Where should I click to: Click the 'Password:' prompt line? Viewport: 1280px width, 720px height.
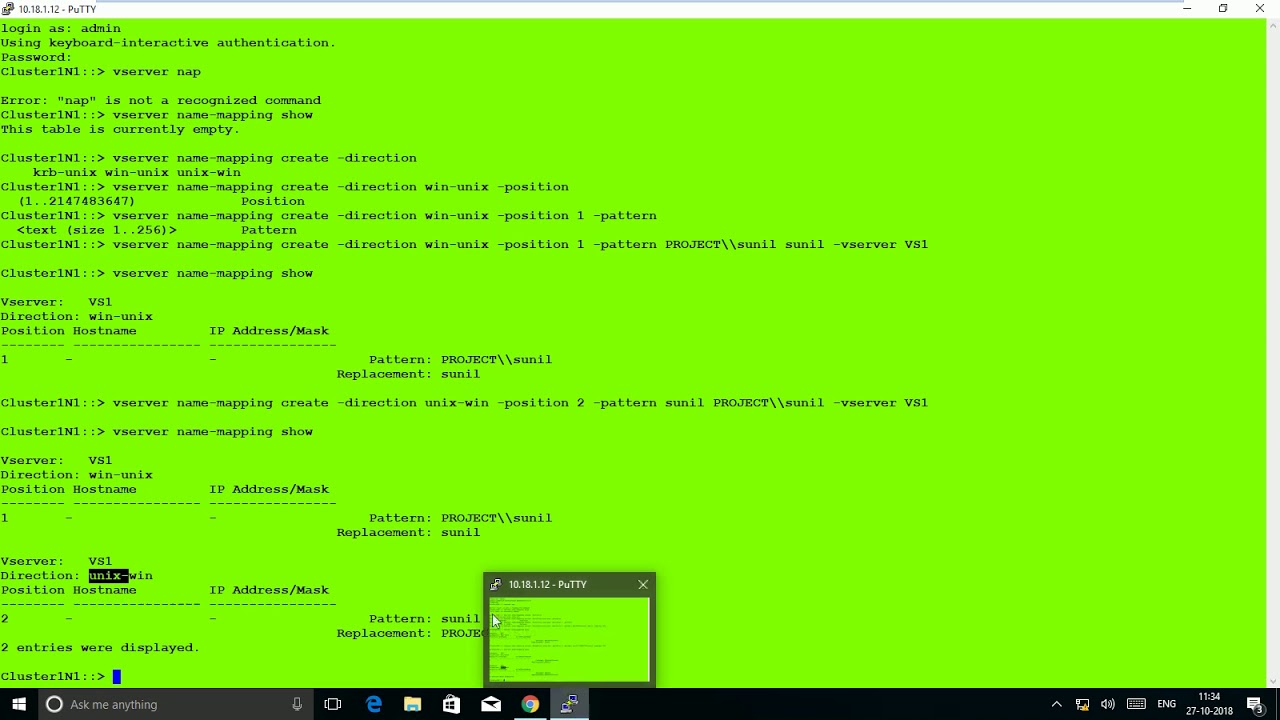[37, 57]
